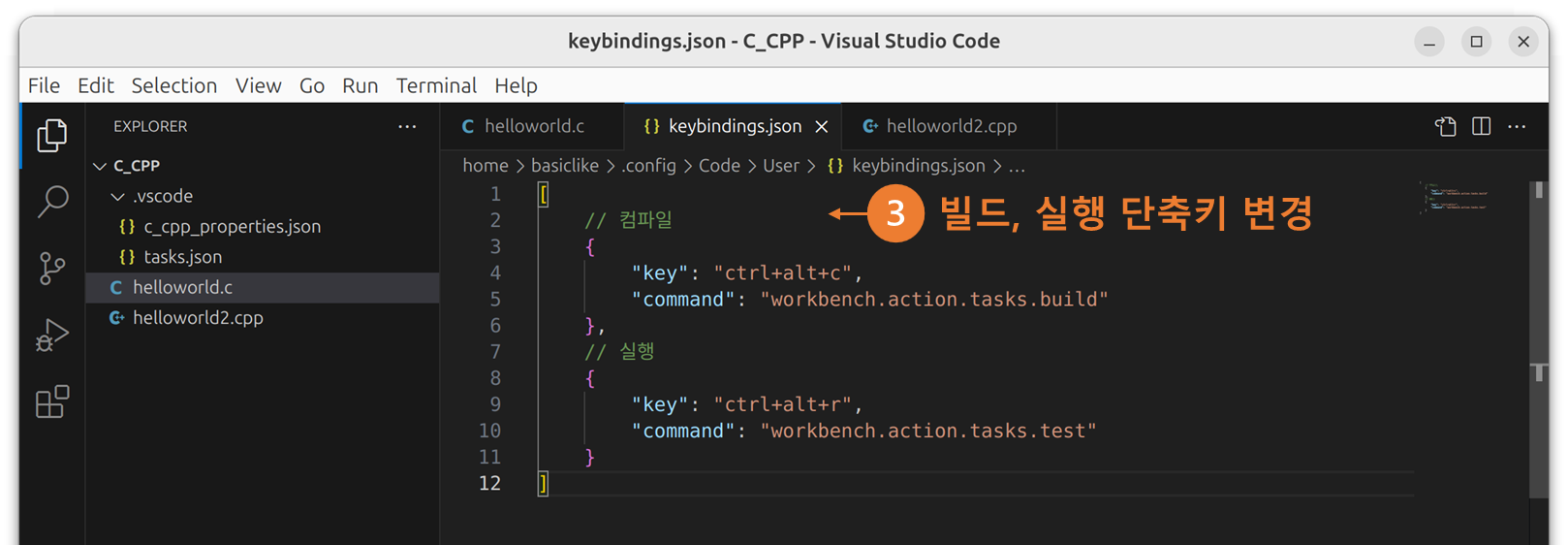Switch to the helloworld2.cpp editor tab
This screenshot has width=1568, height=545.
pyautogui.click(x=949, y=126)
